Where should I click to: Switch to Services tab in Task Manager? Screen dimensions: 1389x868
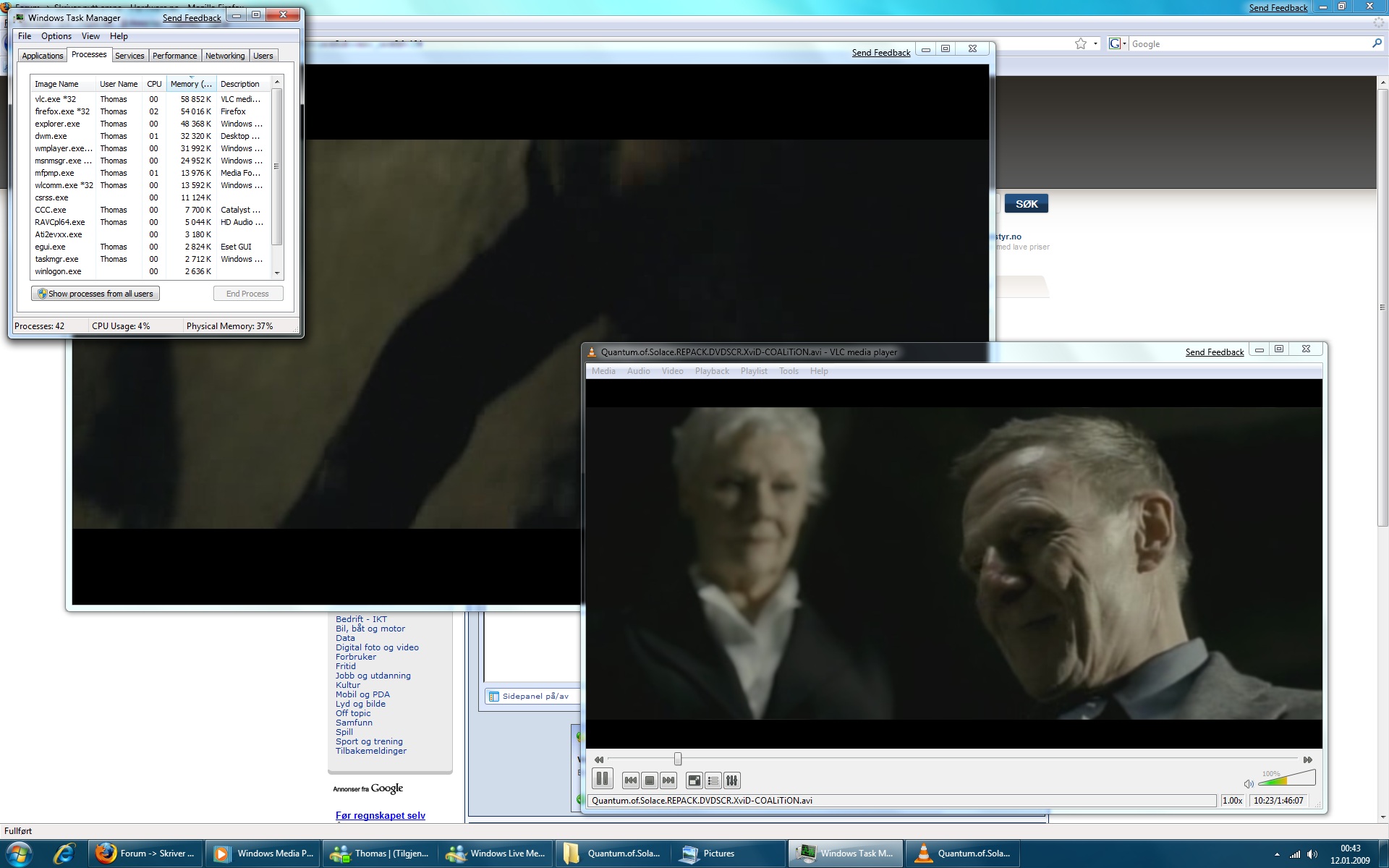coord(129,56)
